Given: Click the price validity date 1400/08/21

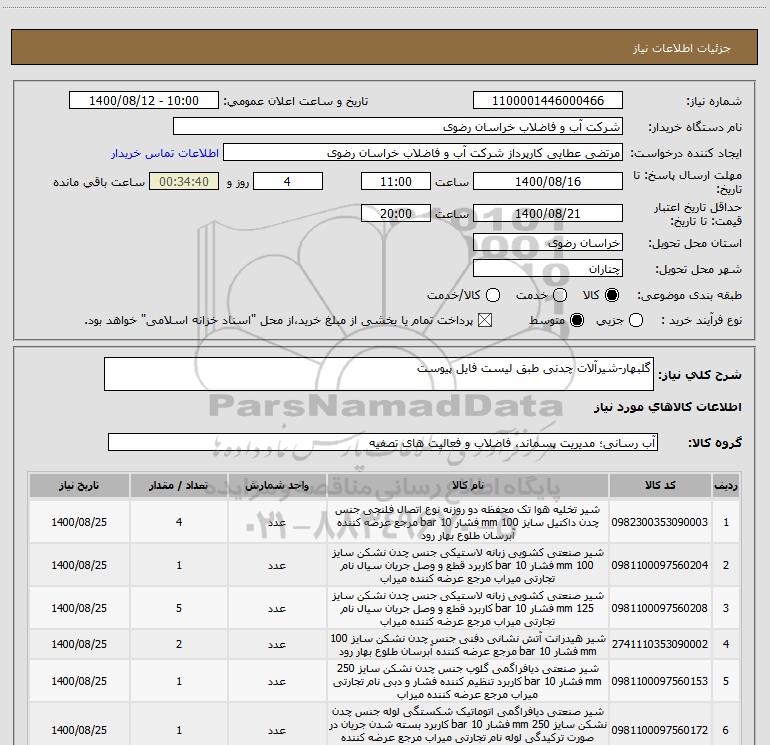Looking at the screenshot, I should click(548, 213).
